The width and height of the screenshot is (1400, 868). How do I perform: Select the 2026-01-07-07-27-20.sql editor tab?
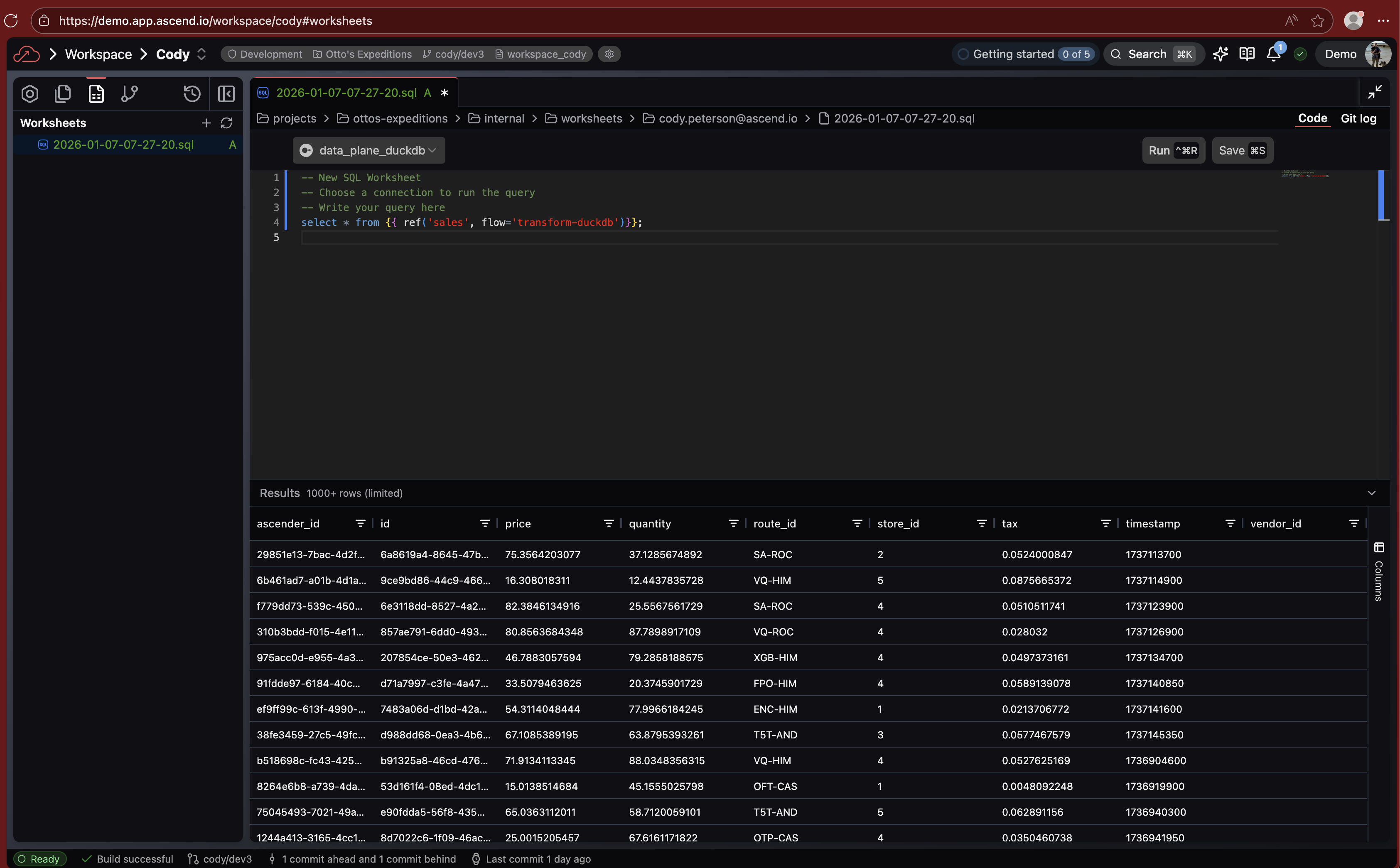pos(346,93)
